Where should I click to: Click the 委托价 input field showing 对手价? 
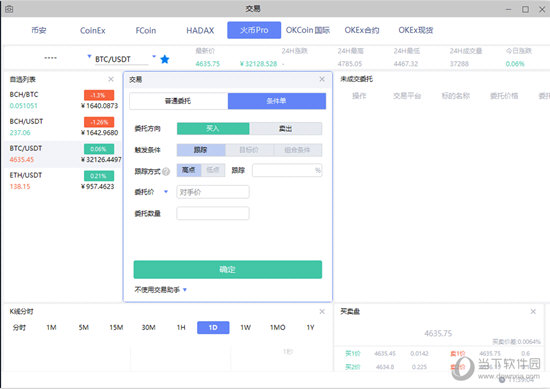pyautogui.click(x=213, y=192)
